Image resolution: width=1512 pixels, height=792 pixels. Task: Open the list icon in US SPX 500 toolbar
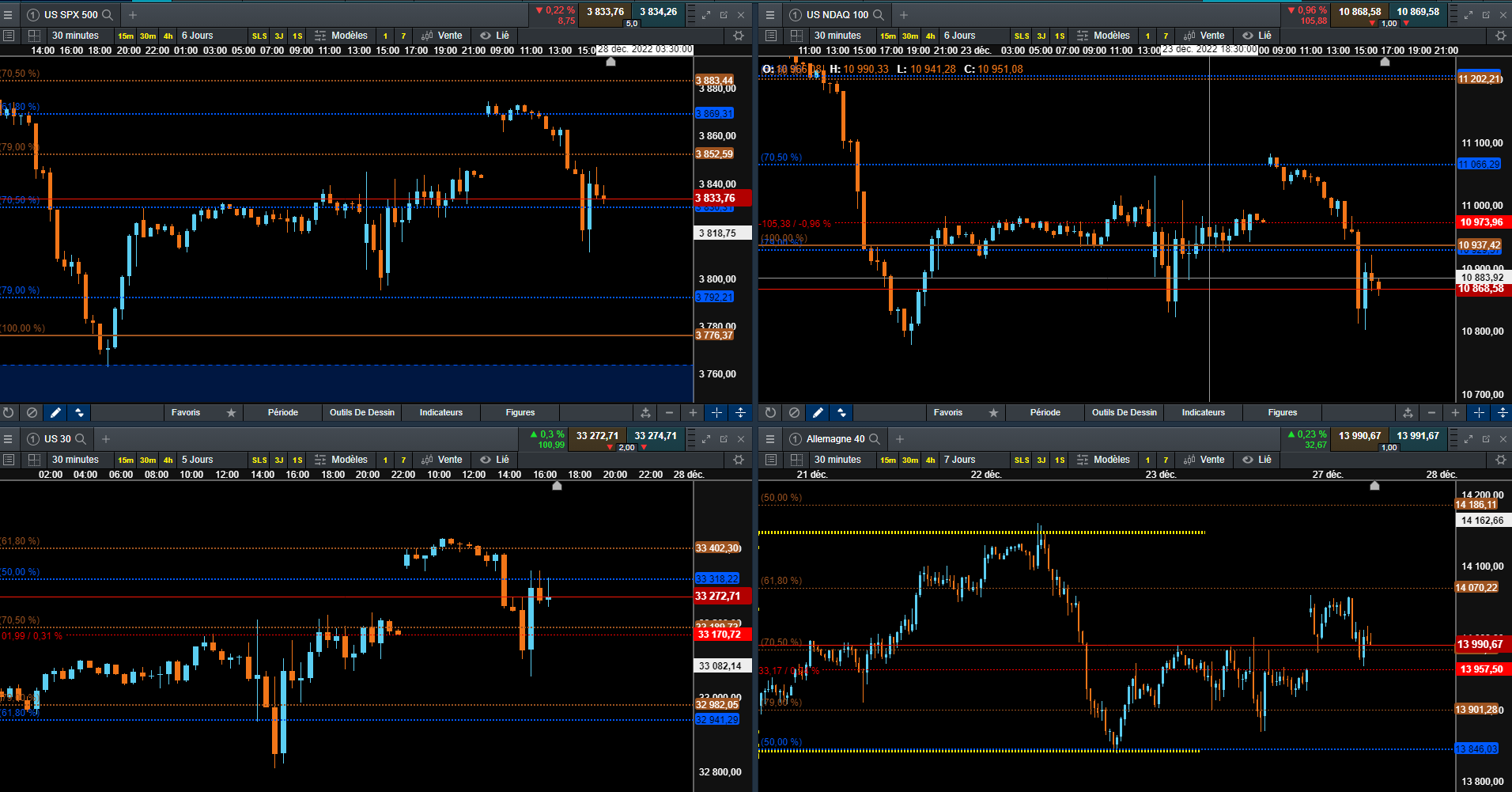(9, 36)
